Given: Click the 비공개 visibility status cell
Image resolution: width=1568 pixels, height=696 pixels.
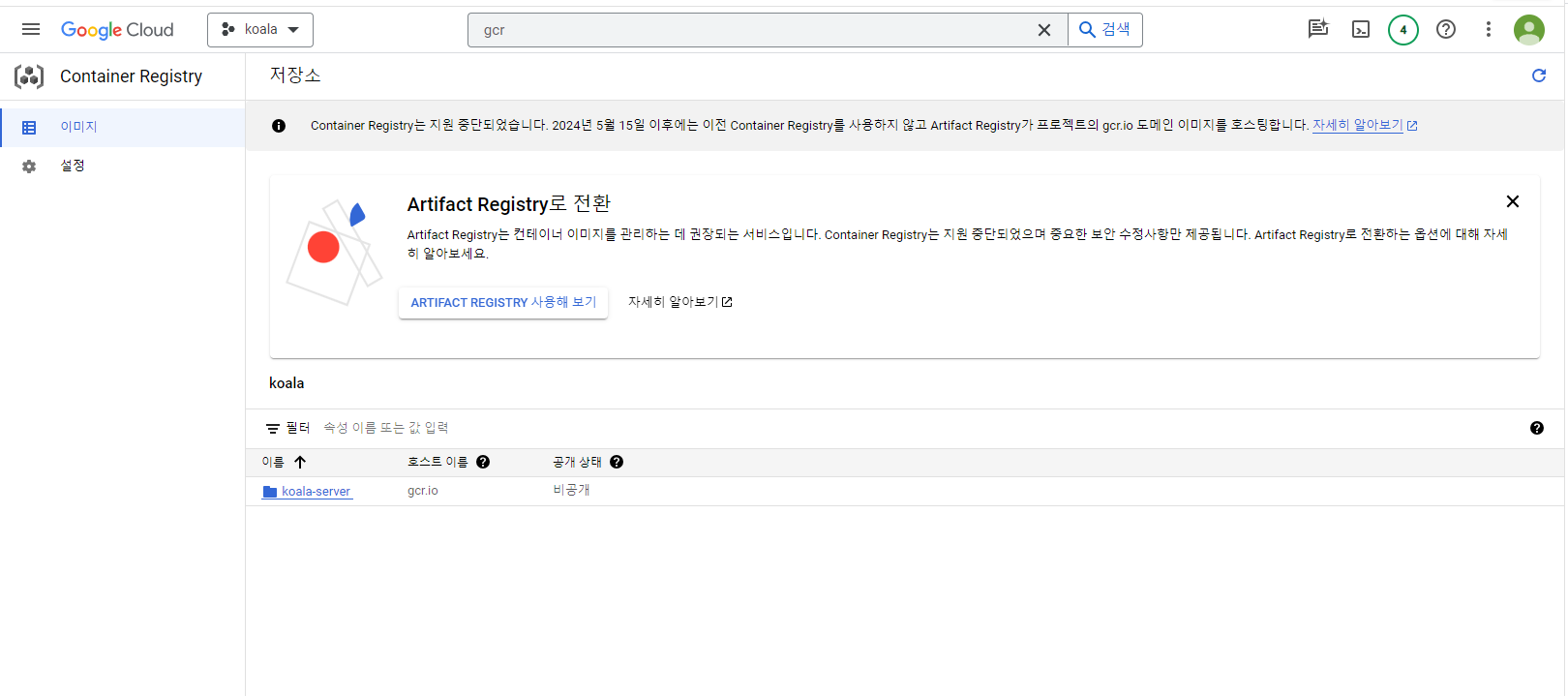Looking at the screenshot, I should click(x=572, y=490).
